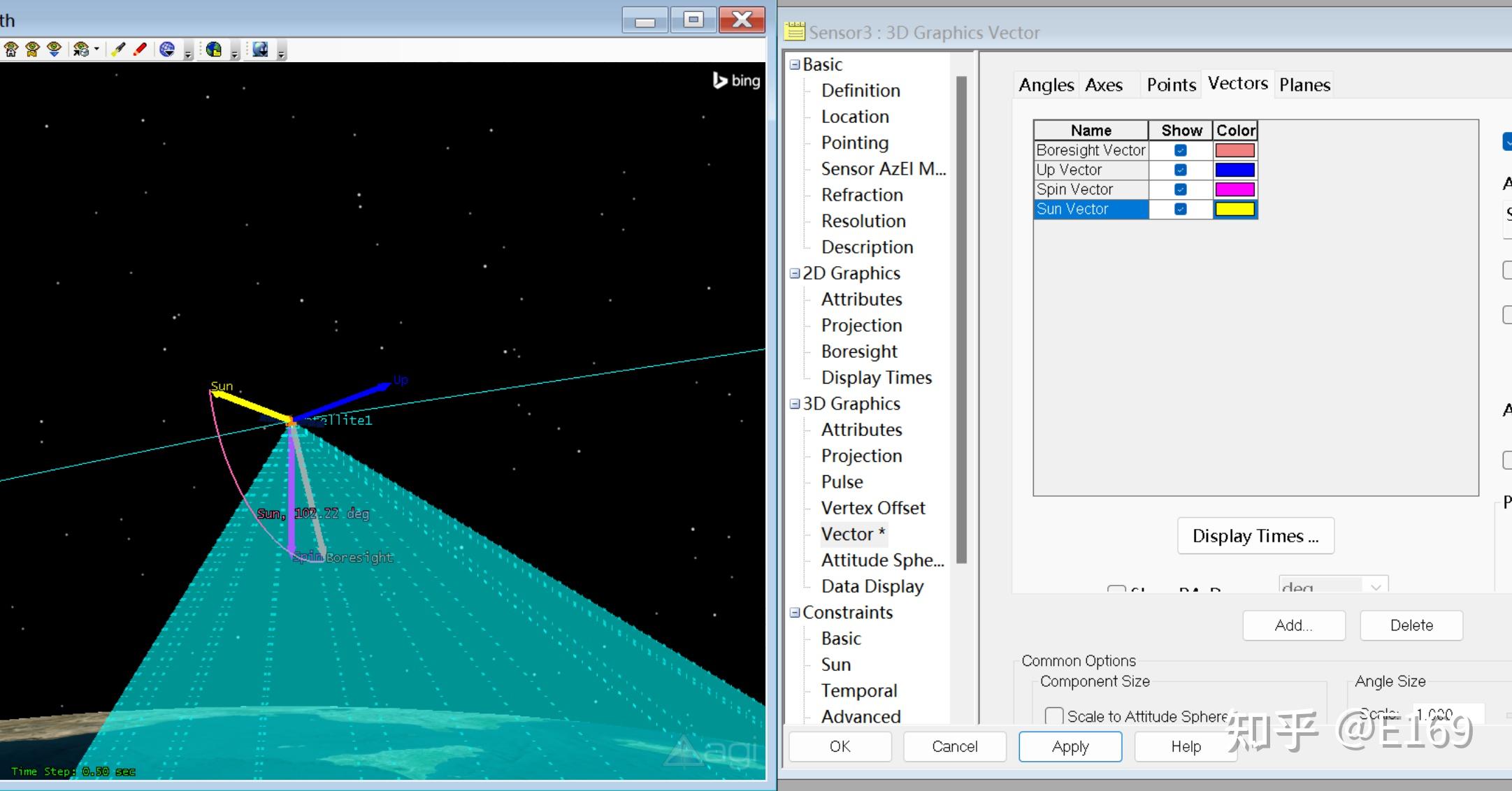The image size is (1512, 791).
Task: Click the eye icon with blue triangle
Action: click(54, 49)
